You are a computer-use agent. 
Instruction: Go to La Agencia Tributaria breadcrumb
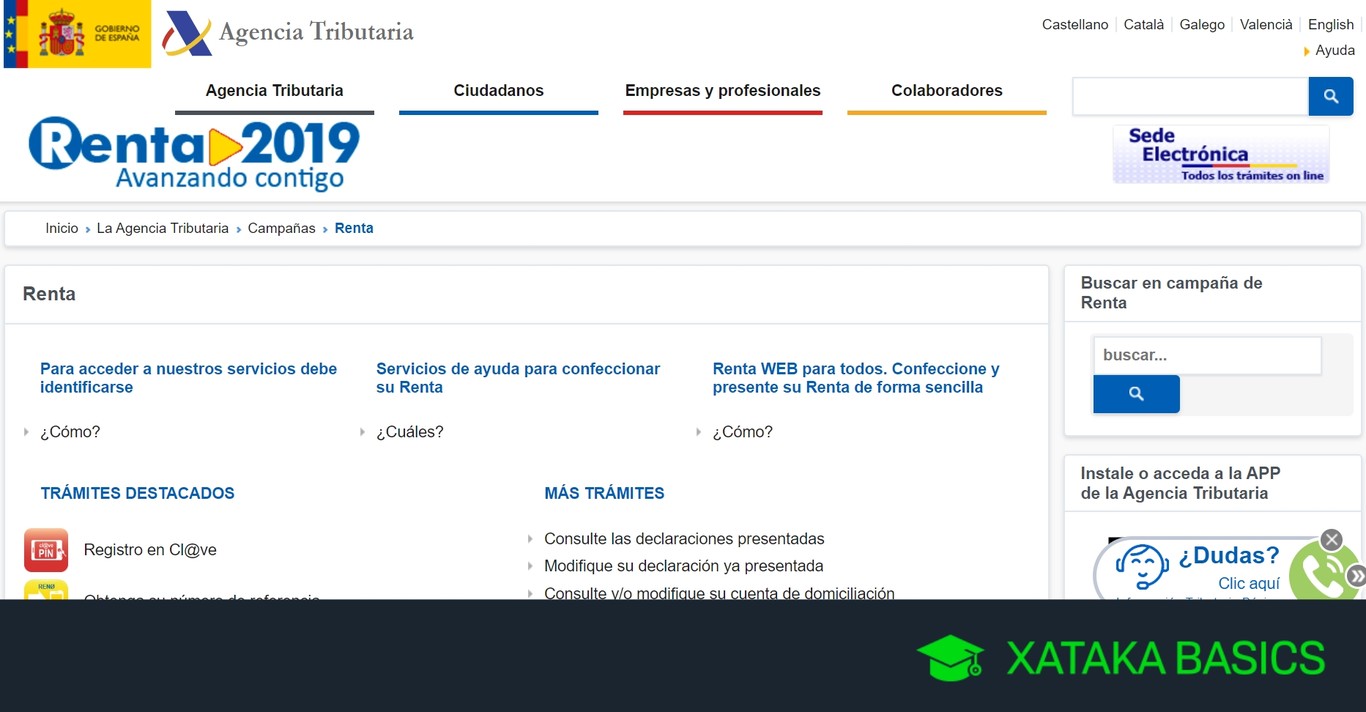coord(163,228)
